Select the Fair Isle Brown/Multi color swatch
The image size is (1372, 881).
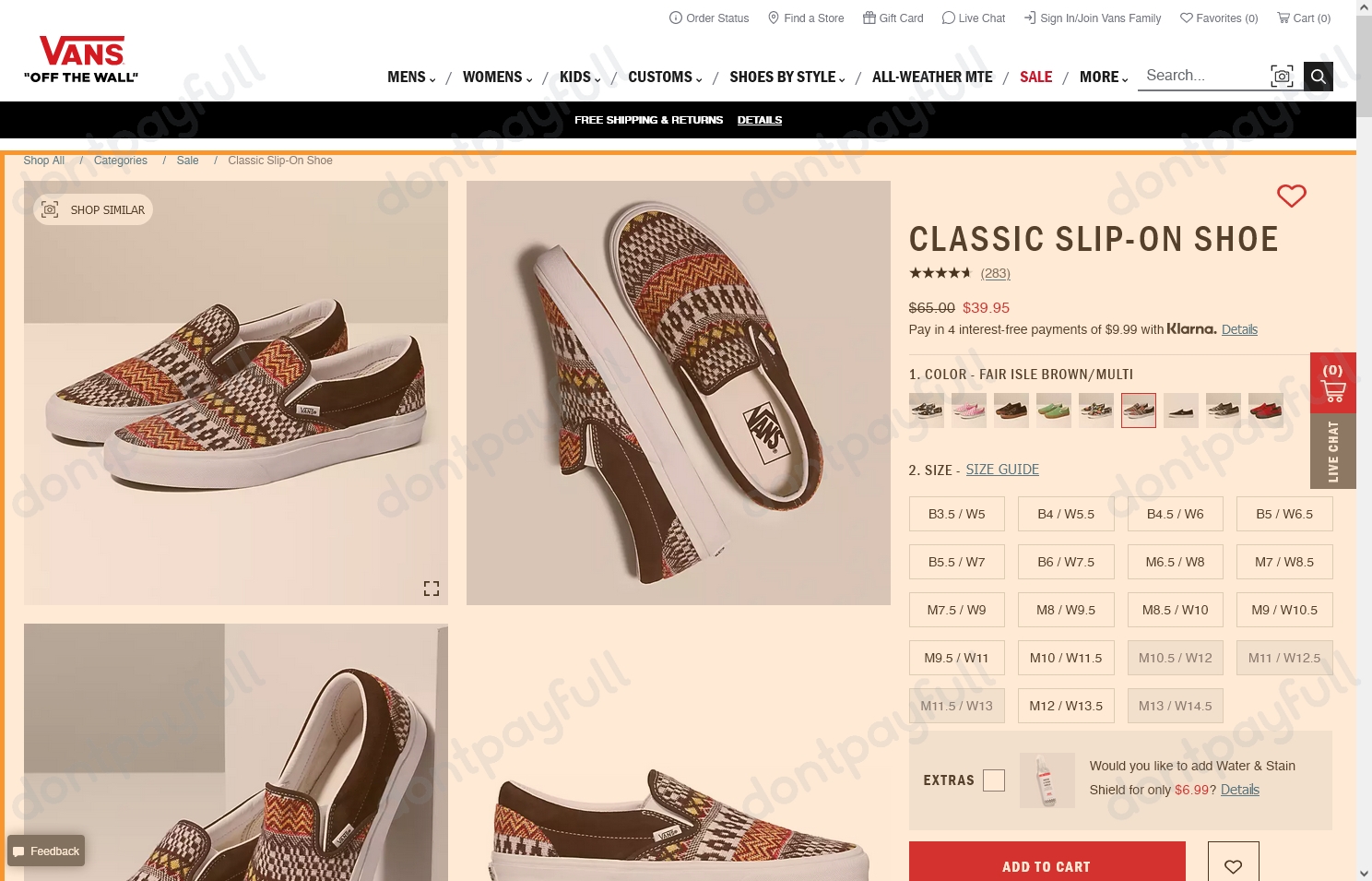pos(1138,410)
